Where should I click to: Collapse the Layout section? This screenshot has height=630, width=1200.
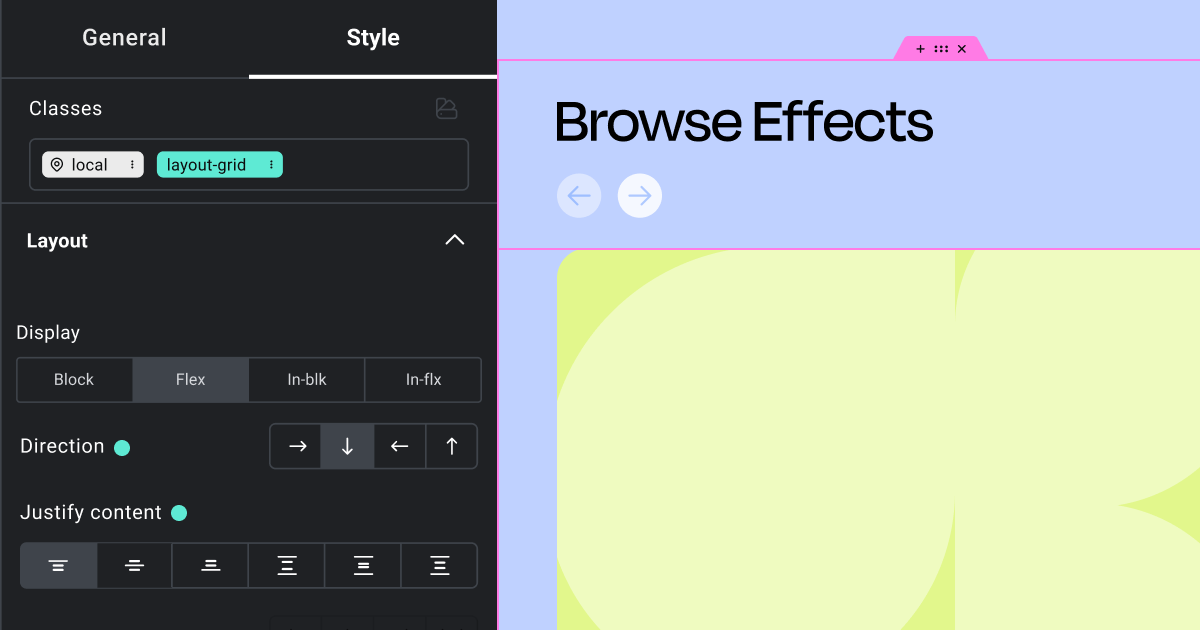454,240
